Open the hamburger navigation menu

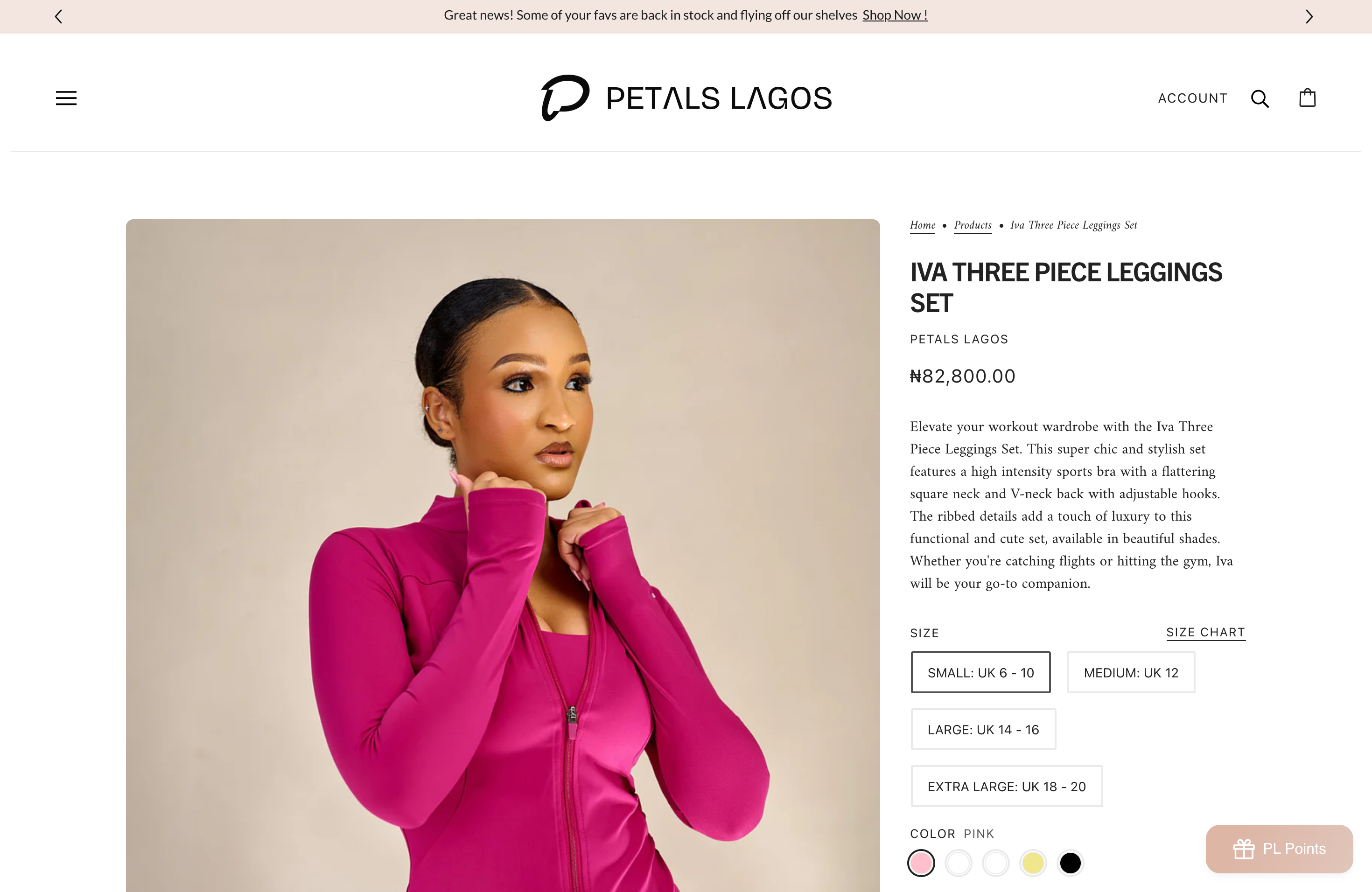tap(66, 98)
